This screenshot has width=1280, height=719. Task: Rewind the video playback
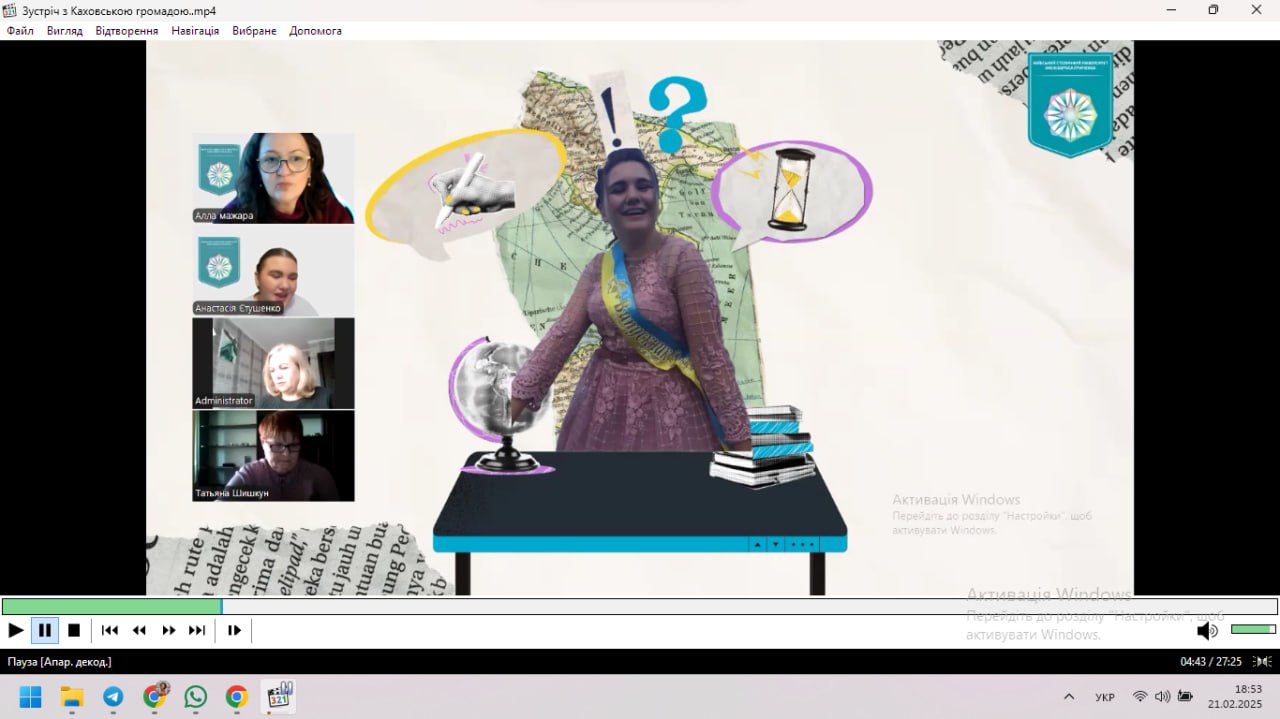[139, 630]
